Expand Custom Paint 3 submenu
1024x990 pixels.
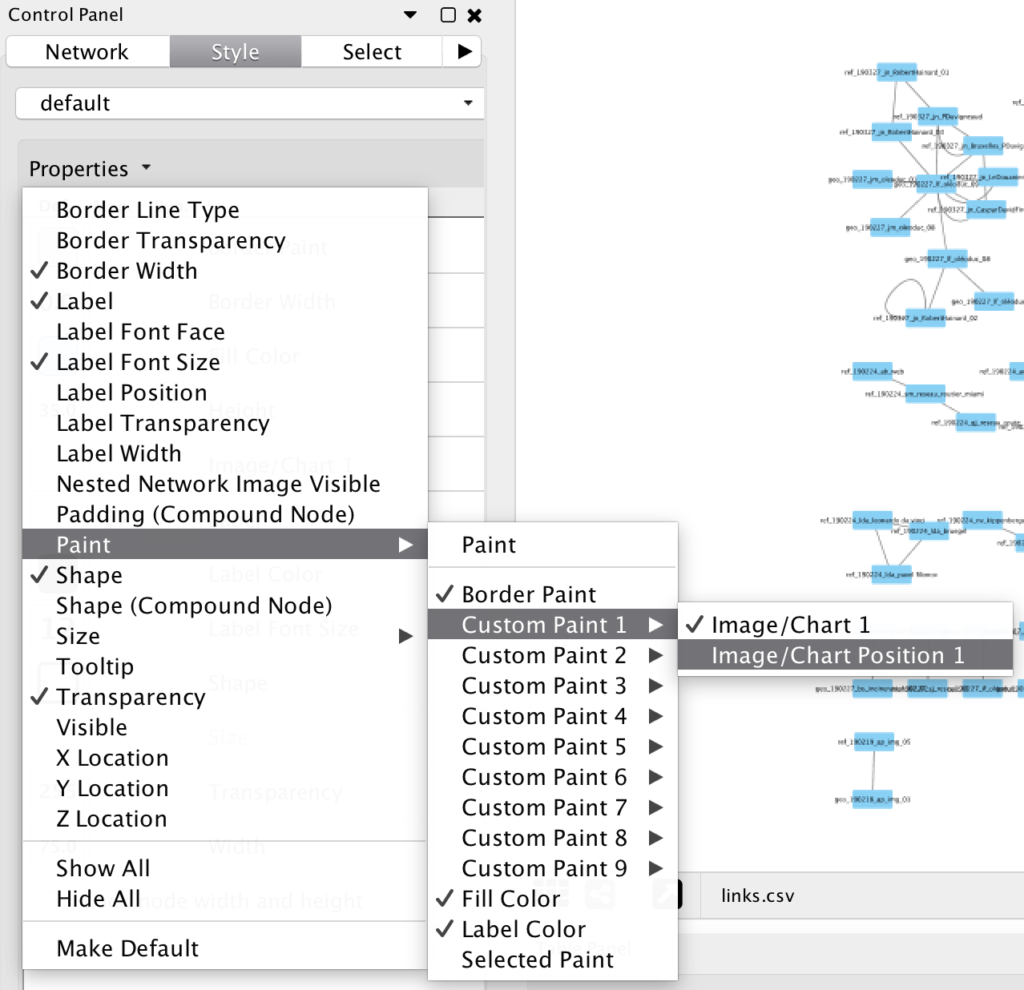pos(552,686)
